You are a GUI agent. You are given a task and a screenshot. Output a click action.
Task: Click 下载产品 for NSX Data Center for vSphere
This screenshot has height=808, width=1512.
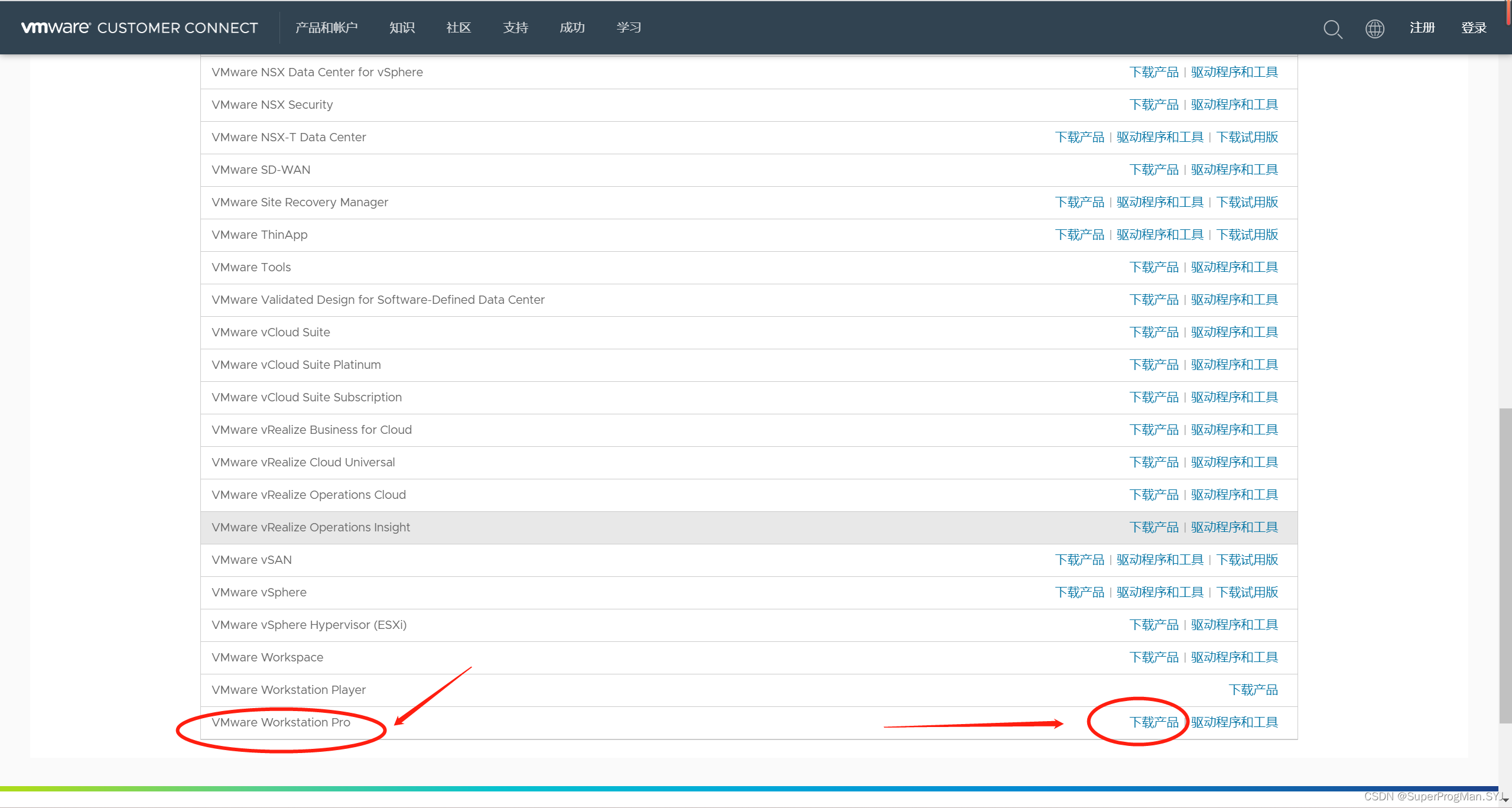(x=1153, y=72)
